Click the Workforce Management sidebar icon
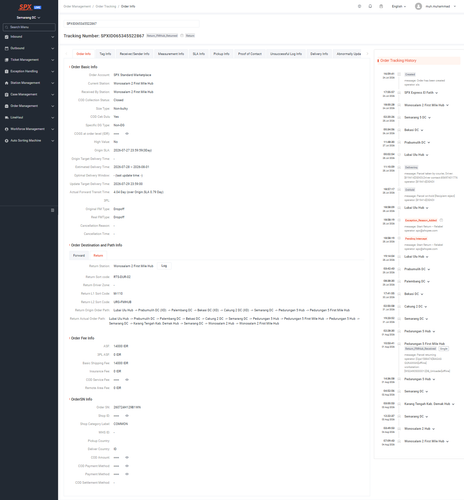Screen dimensions: 464x500 (6, 129)
